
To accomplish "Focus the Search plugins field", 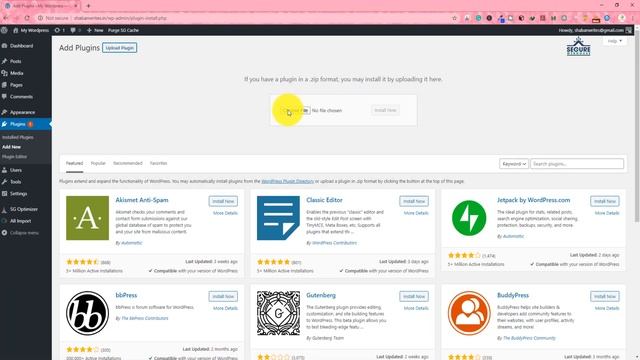I will (577, 164).
